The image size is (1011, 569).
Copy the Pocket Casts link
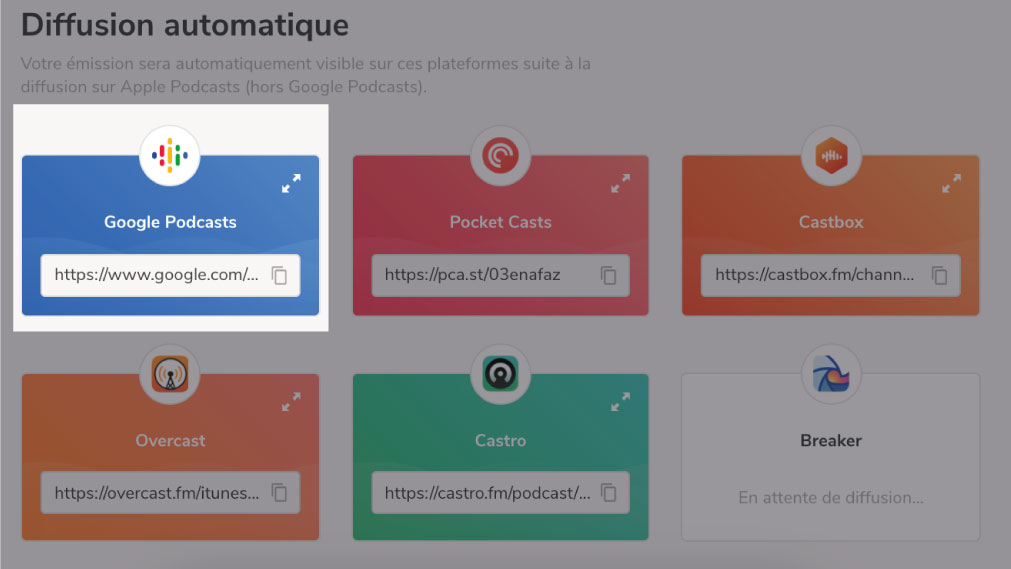click(609, 275)
